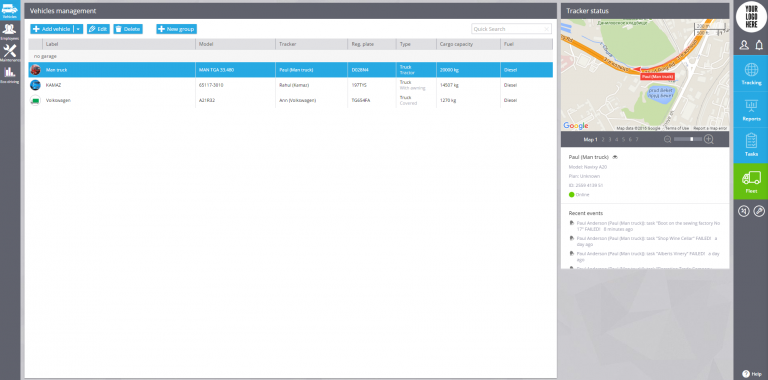This screenshot has height=380, width=768.
Task: Click the round wrench settings icon
Action: (759, 211)
